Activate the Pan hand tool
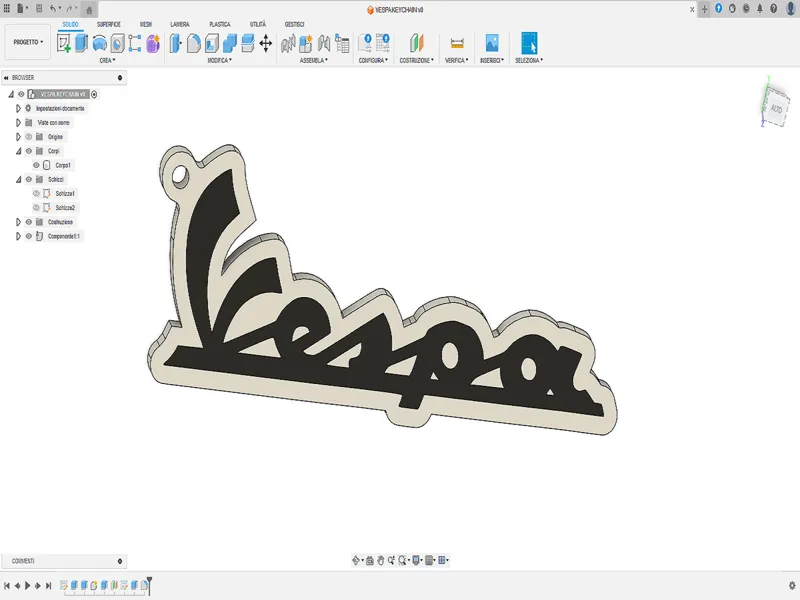Screen dimensions: 800x600 [381, 560]
